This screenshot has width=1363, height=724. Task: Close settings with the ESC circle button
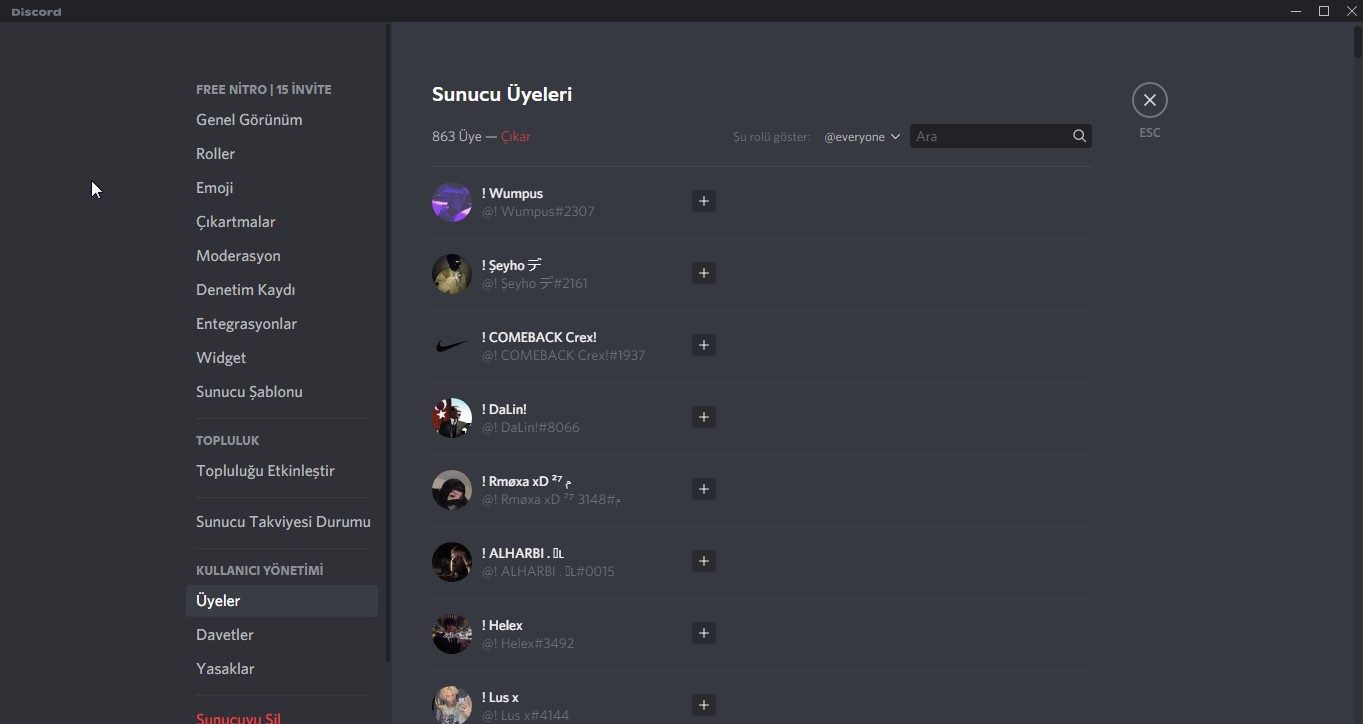pos(1150,100)
